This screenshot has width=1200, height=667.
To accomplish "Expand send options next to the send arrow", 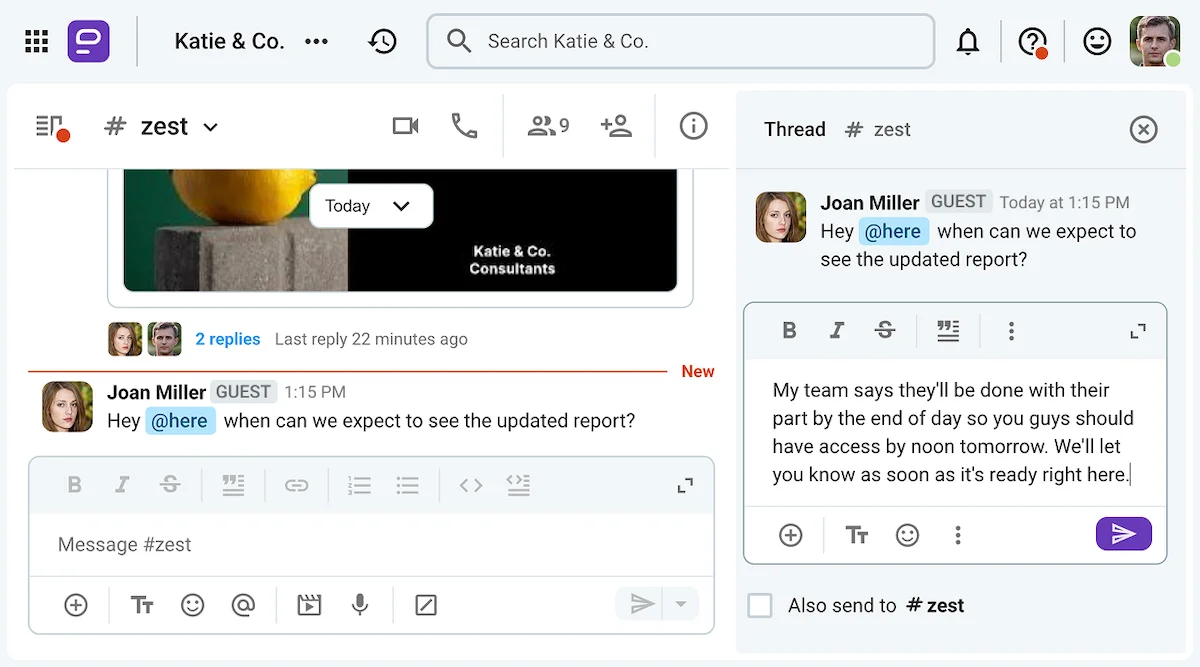I will pos(681,605).
